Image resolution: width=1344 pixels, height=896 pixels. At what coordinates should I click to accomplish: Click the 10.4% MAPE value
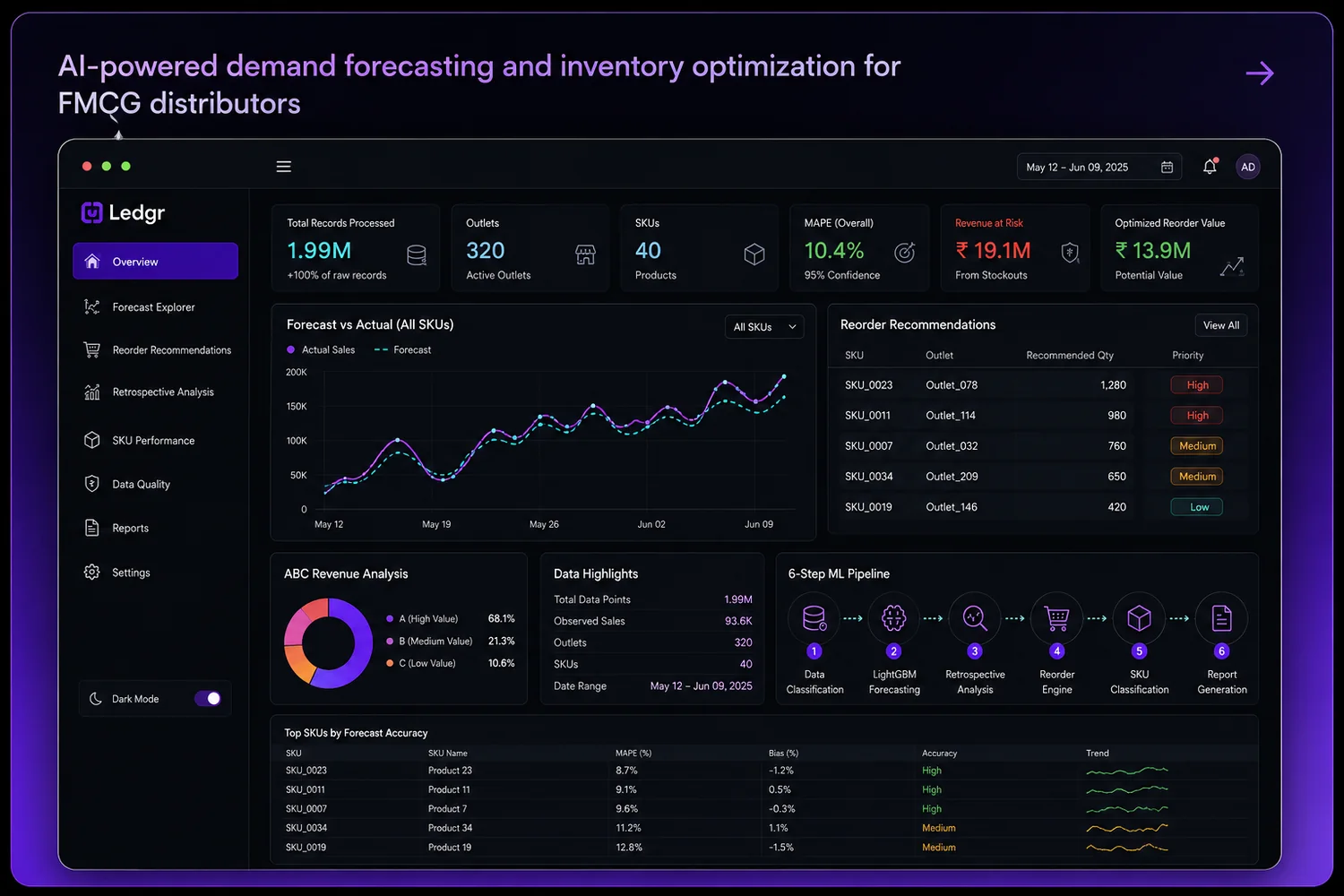pyautogui.click(x=834, y=251)
